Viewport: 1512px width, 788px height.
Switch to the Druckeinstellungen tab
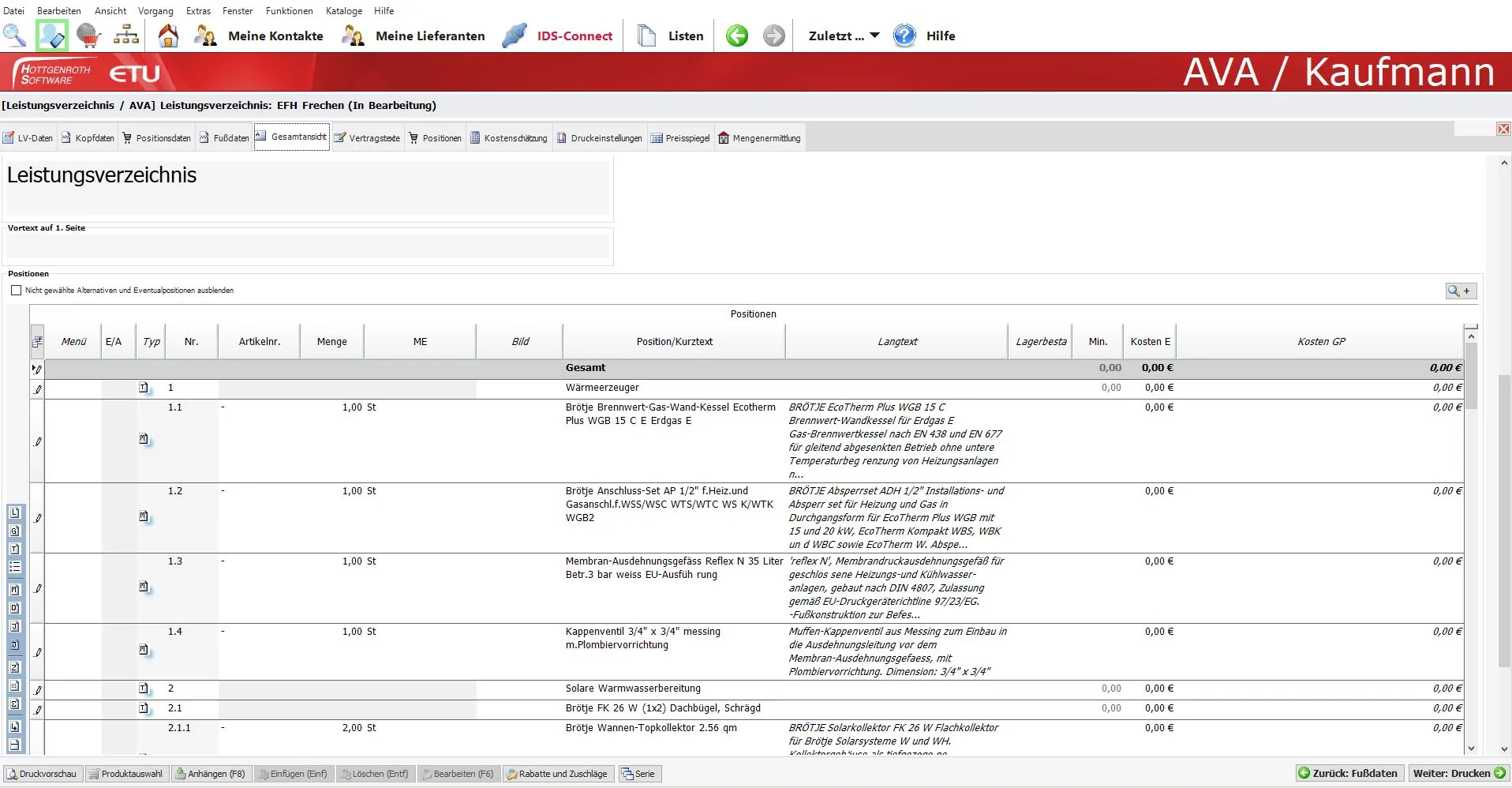599,138
